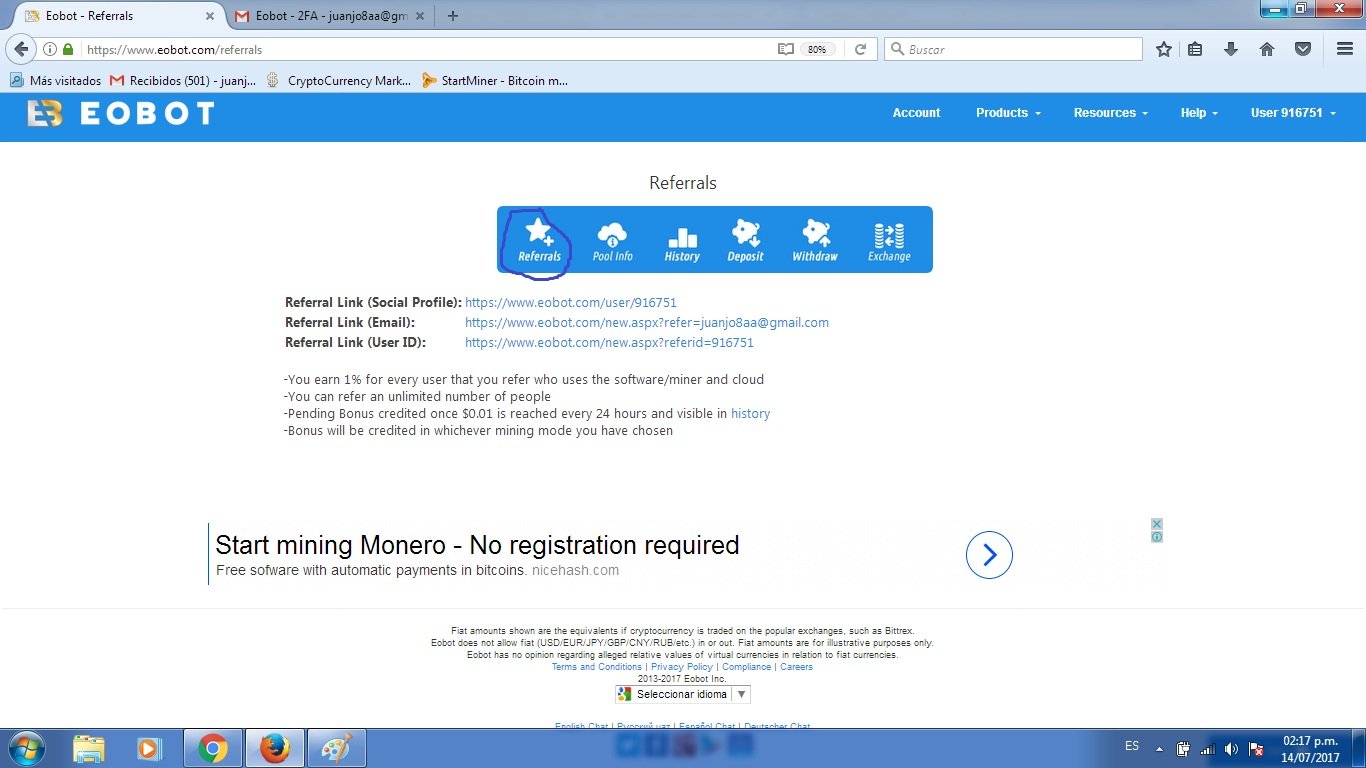
Task: Open the Deposit piggy bank icon
Action: tap(745, 240)
